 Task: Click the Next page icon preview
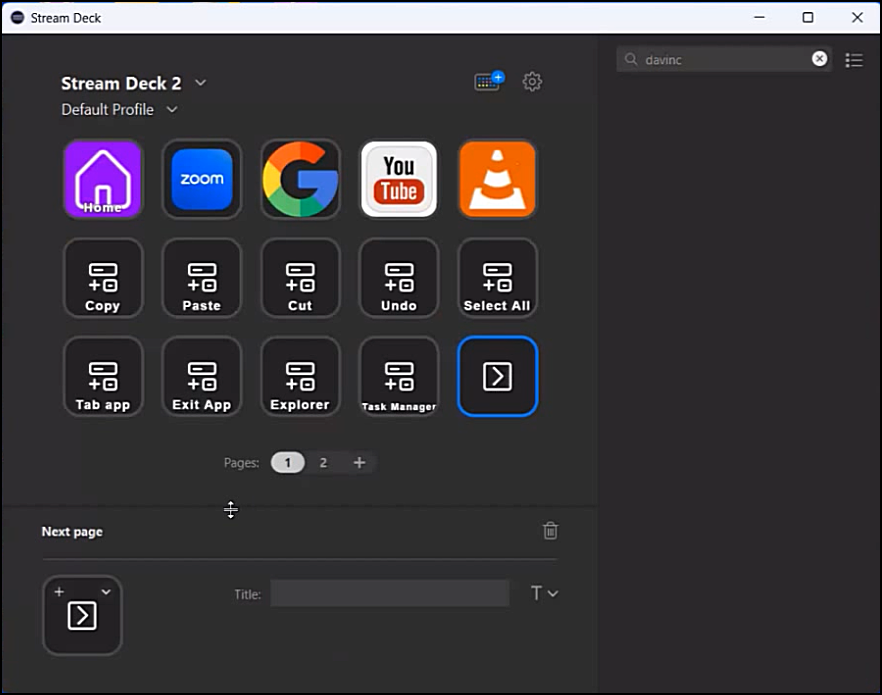click(x=82, y=615)
